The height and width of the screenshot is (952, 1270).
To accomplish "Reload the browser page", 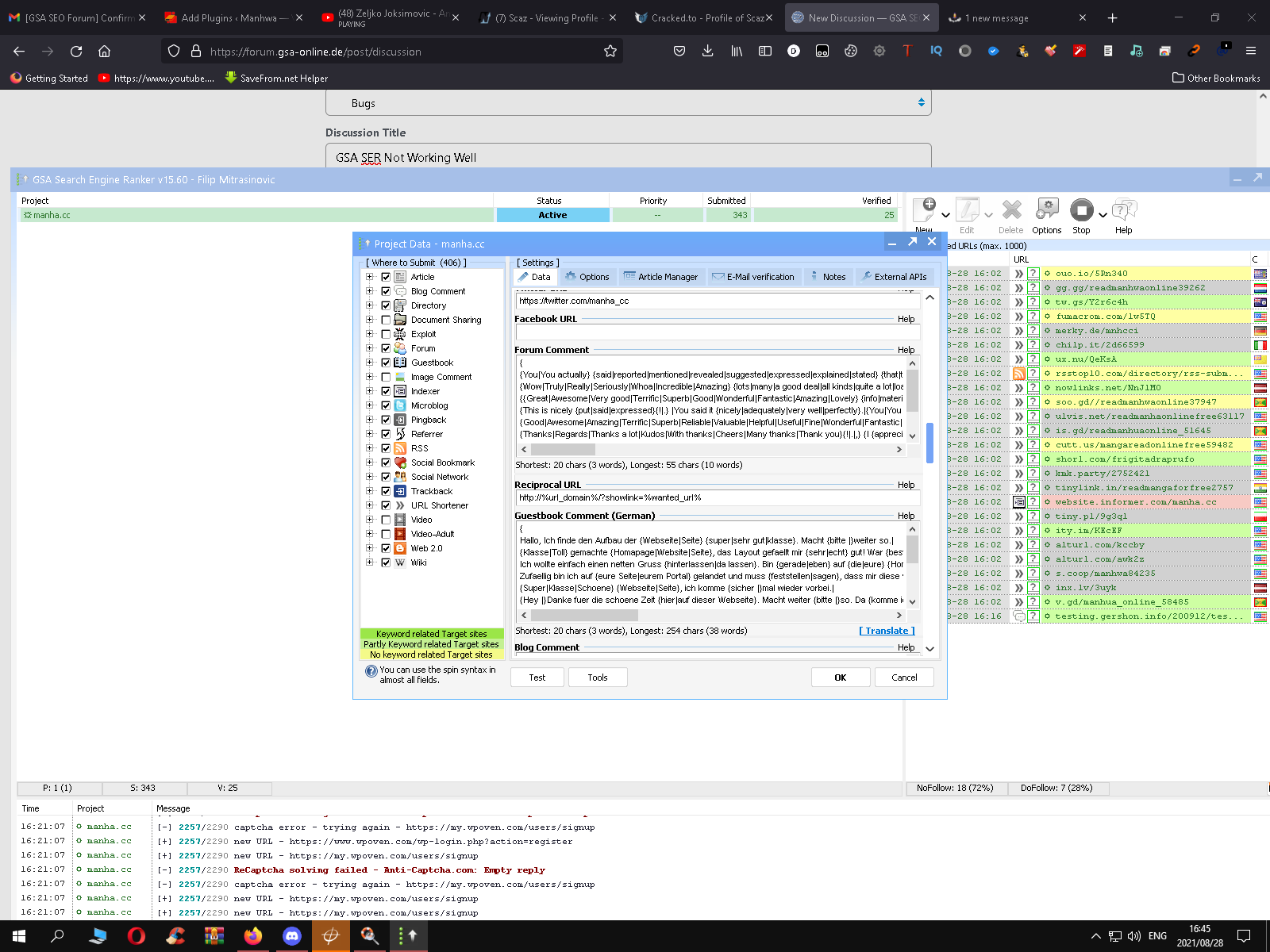I will point(76,51).
